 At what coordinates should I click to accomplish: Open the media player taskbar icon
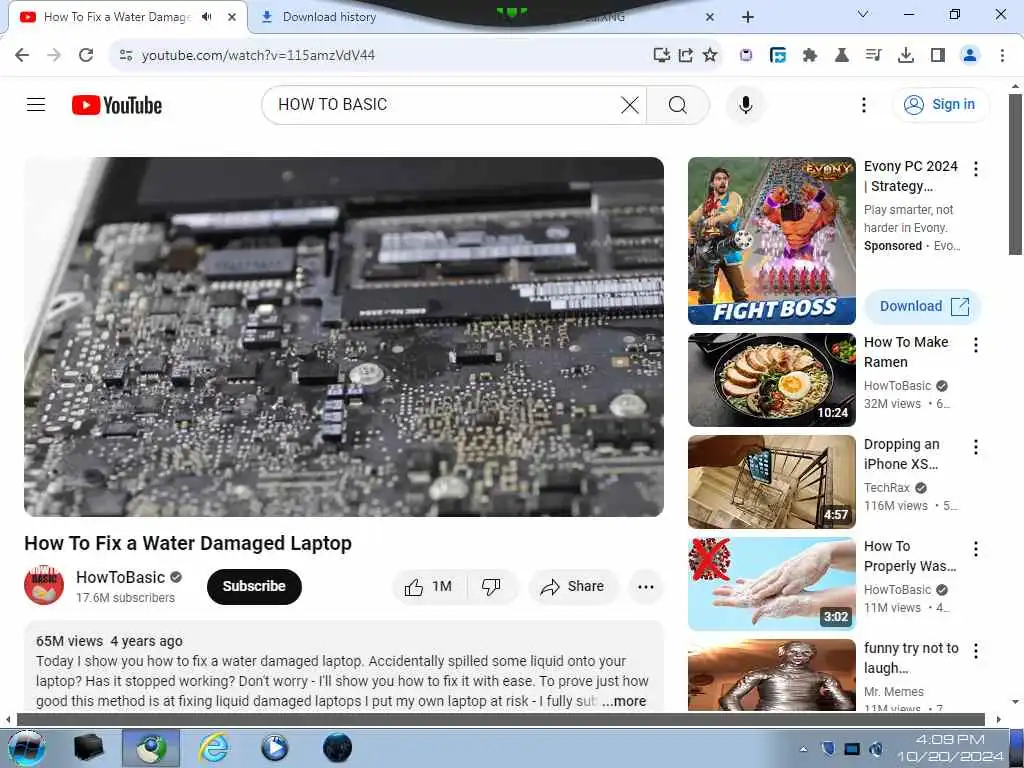click(275, 748)
